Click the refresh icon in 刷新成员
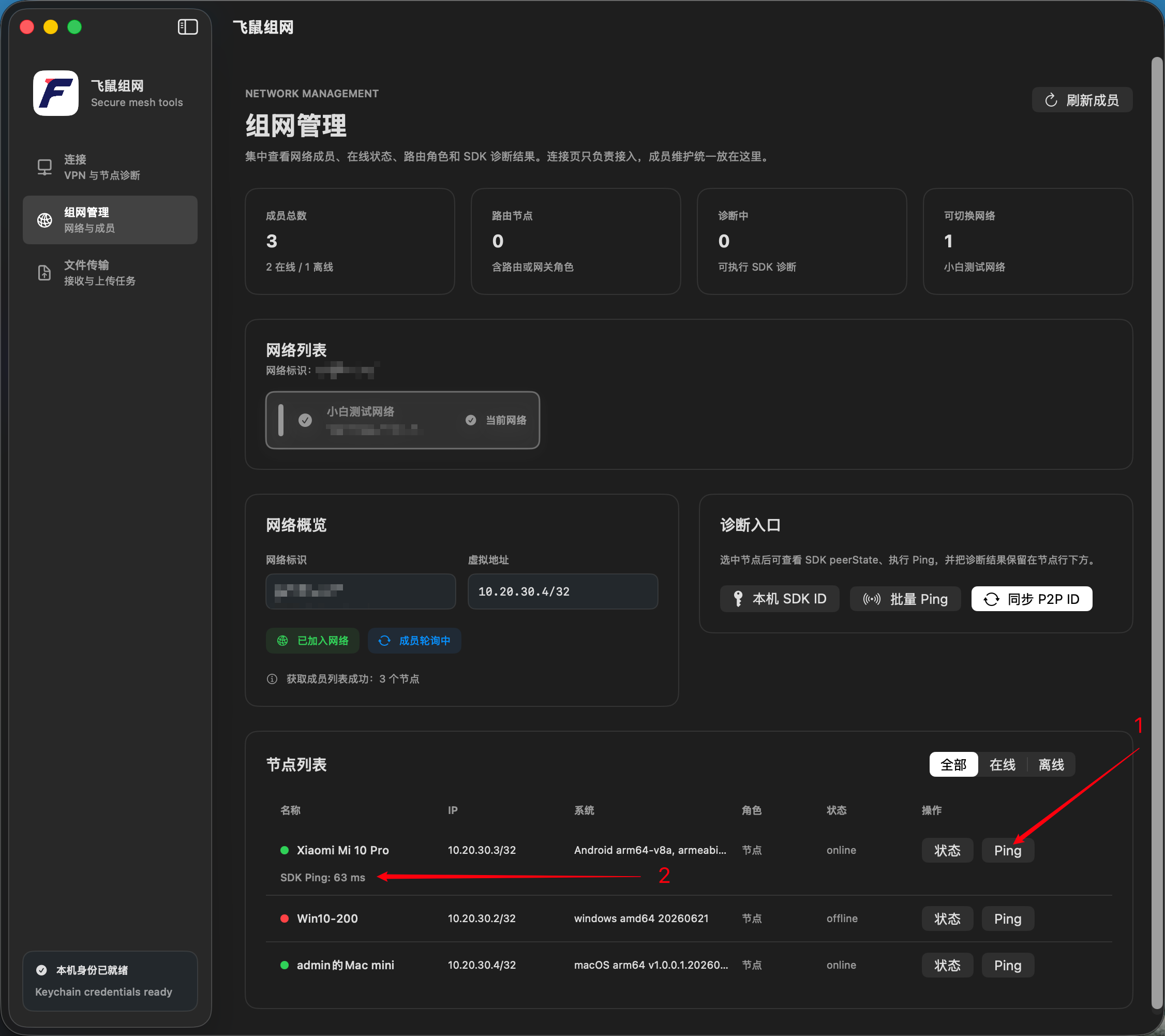Viewport: 1165px width, 1036px height. 1051,100
